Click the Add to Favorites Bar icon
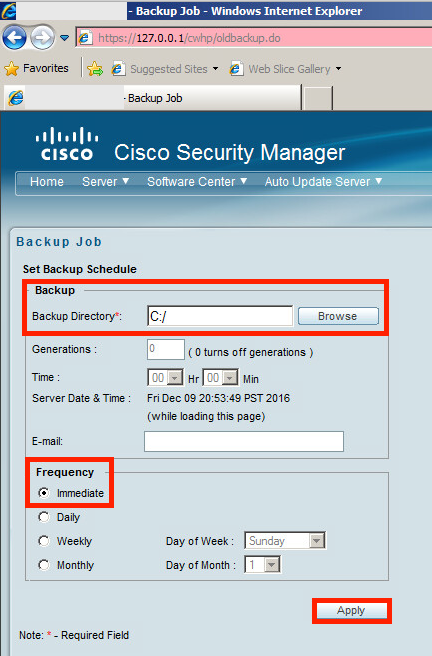432x656 pixels. tap(95, 69)
